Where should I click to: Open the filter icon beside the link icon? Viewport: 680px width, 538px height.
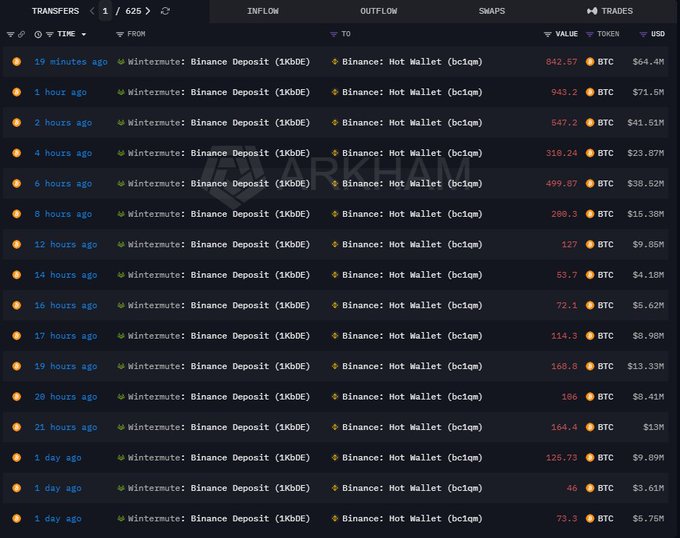[10, 34]
